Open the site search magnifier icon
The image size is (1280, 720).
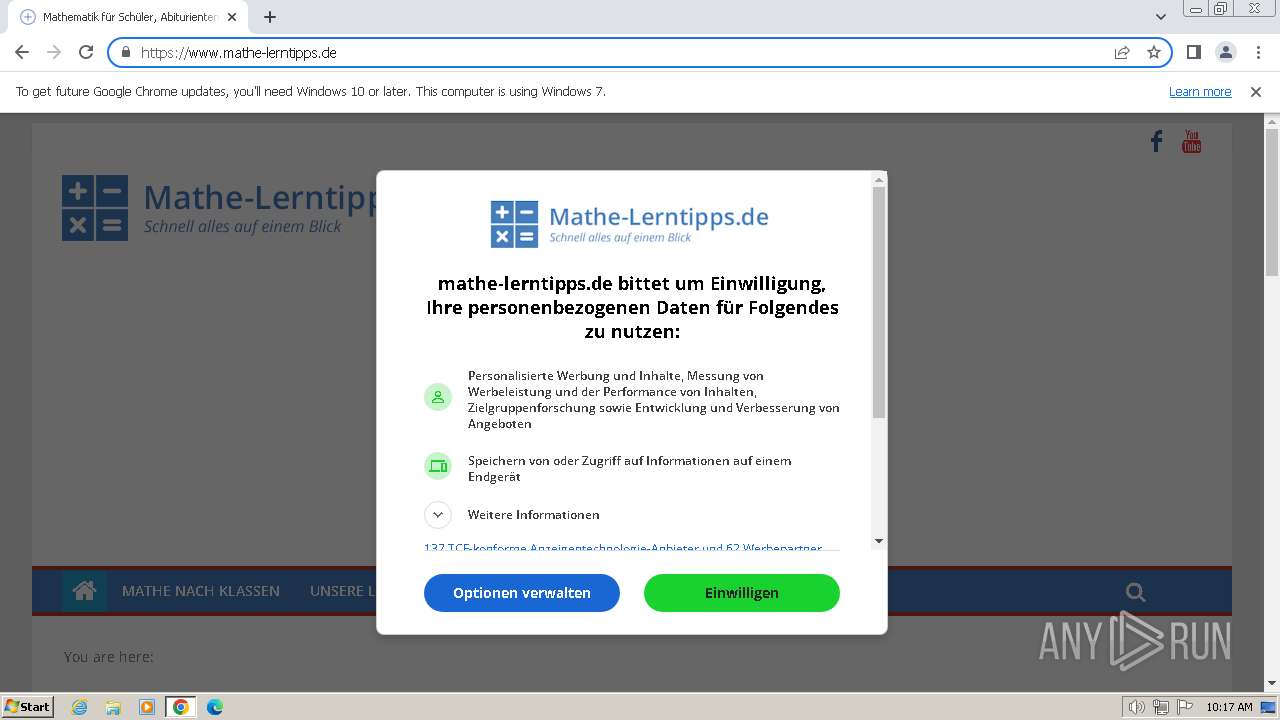(x=1135, y=592)
